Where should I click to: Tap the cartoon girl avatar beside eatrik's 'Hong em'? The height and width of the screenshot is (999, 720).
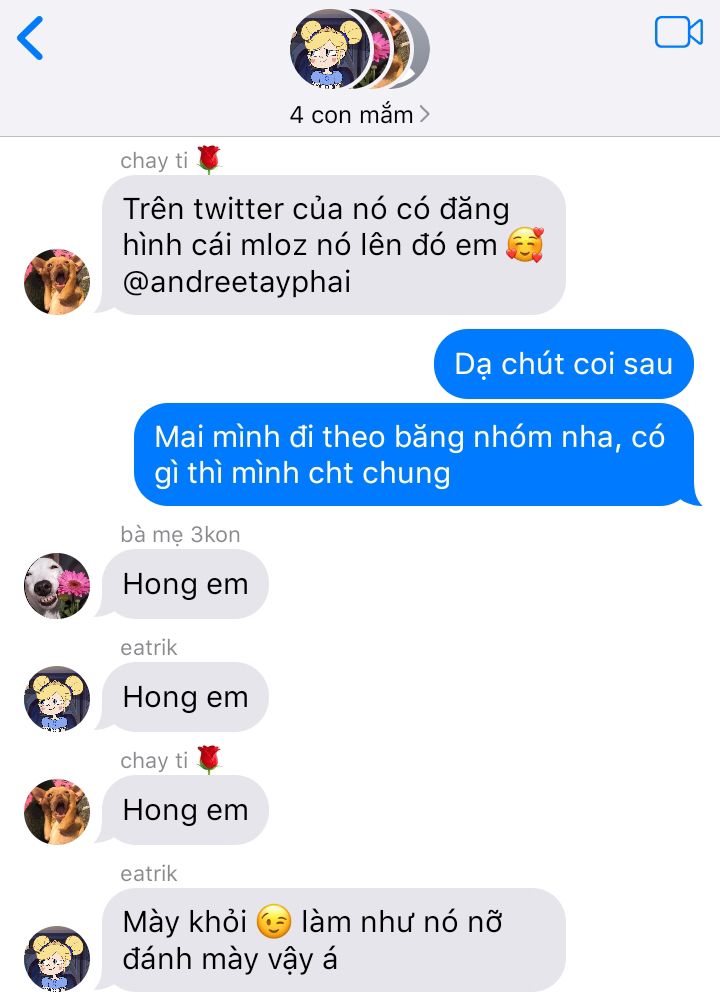click(57, 698)
